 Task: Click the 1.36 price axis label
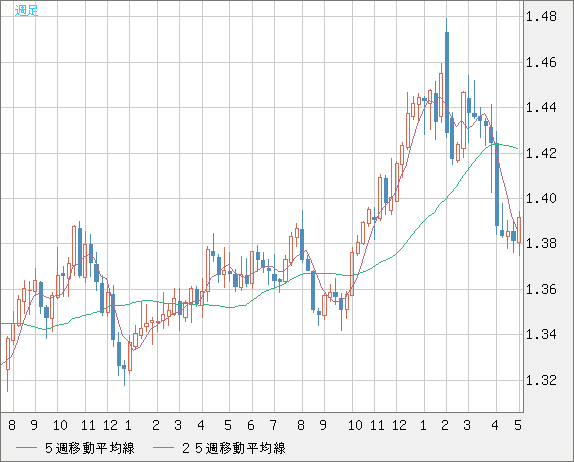pyautogui.click(x=541, y=290)
